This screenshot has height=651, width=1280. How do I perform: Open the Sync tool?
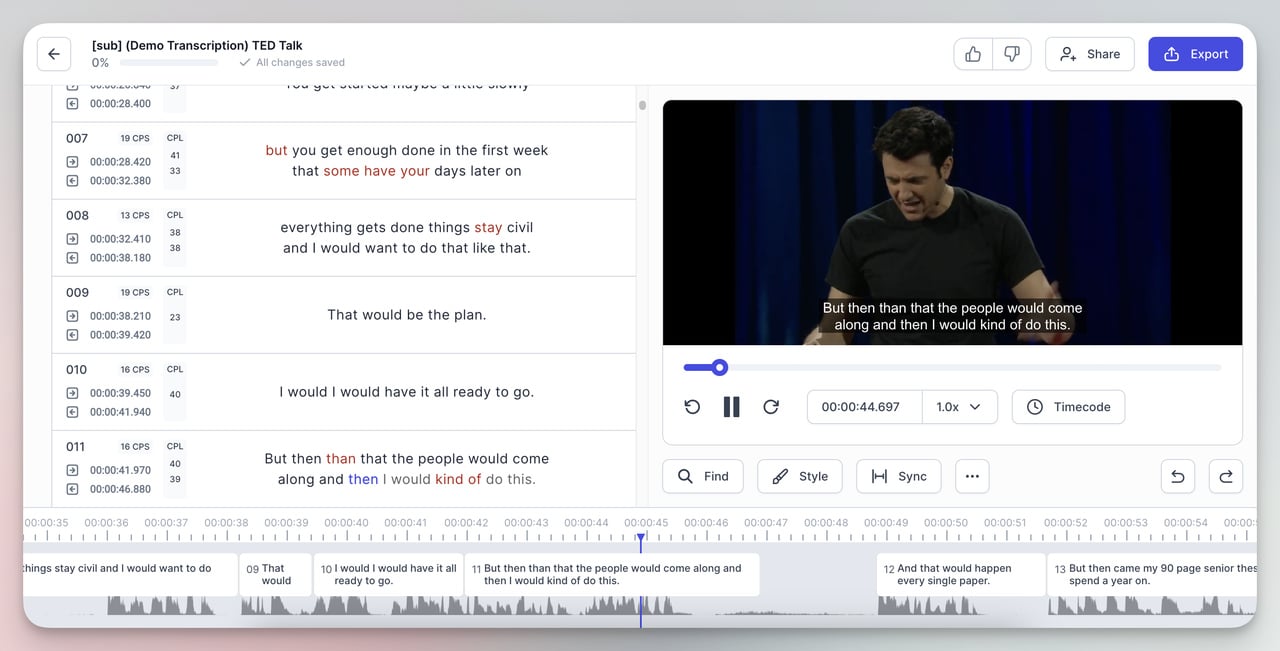[898, 476]
